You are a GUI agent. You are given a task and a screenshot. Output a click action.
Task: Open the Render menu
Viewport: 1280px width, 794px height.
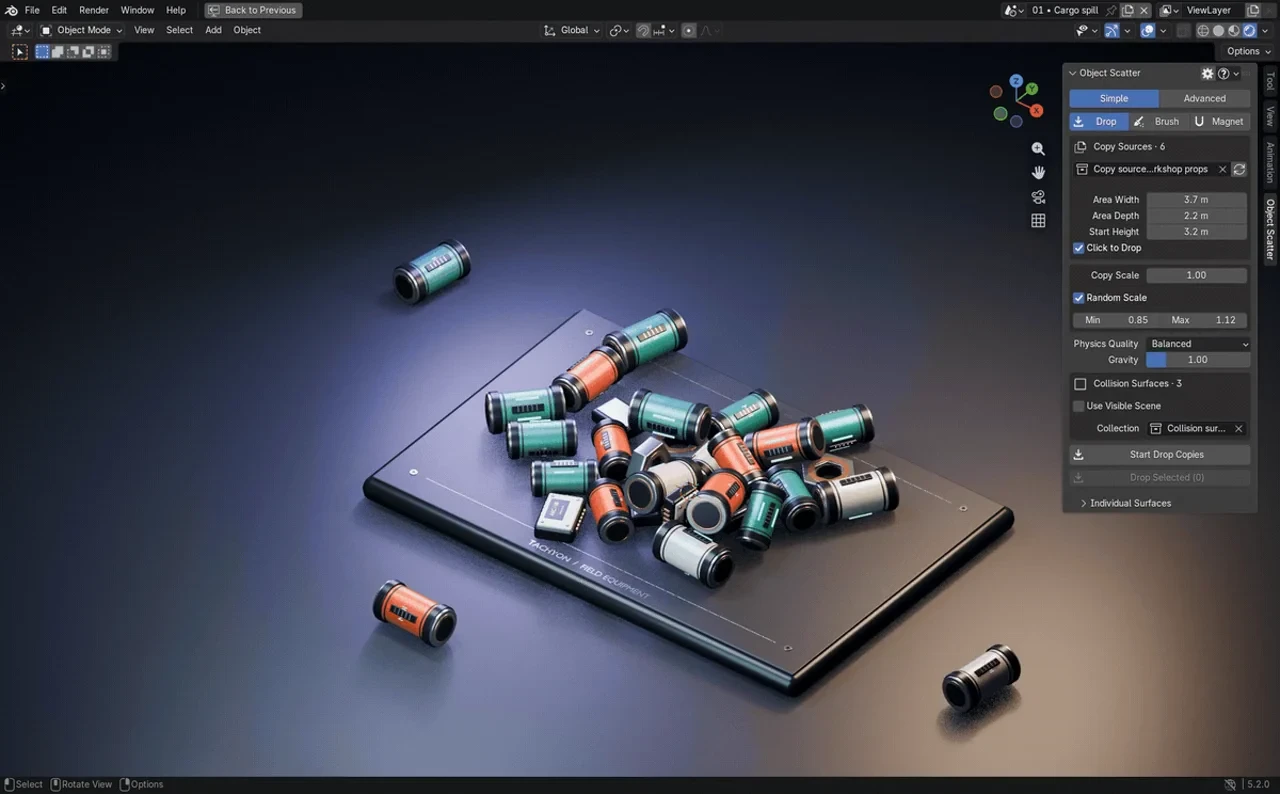(x=94, y=10)
